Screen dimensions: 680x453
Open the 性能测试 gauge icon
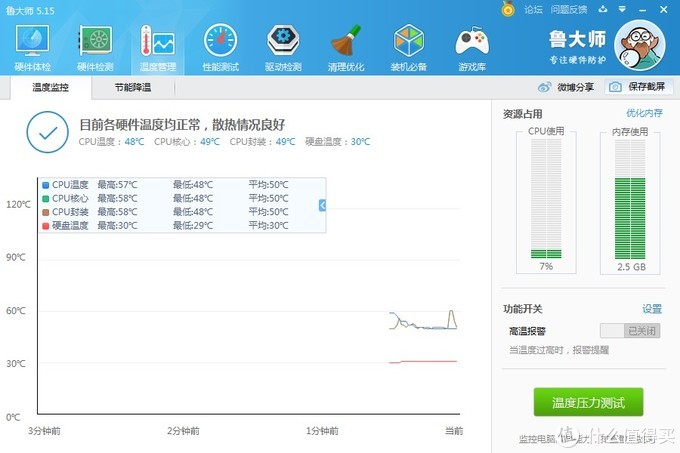click(x=220, y=40)
